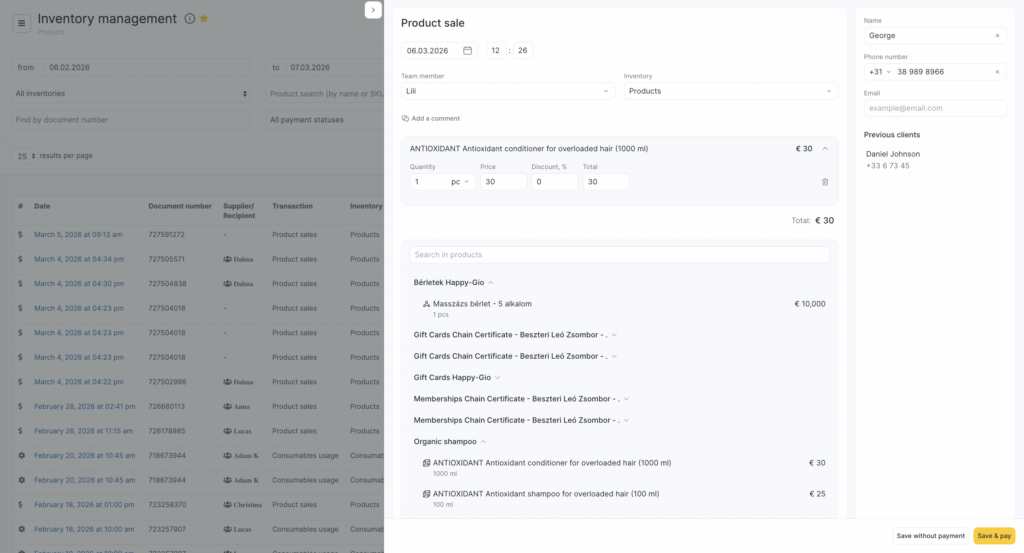Screen dimensions: 1024x553
Task: Toggle the favorite star next to title
Action: (x=204, y=19)
